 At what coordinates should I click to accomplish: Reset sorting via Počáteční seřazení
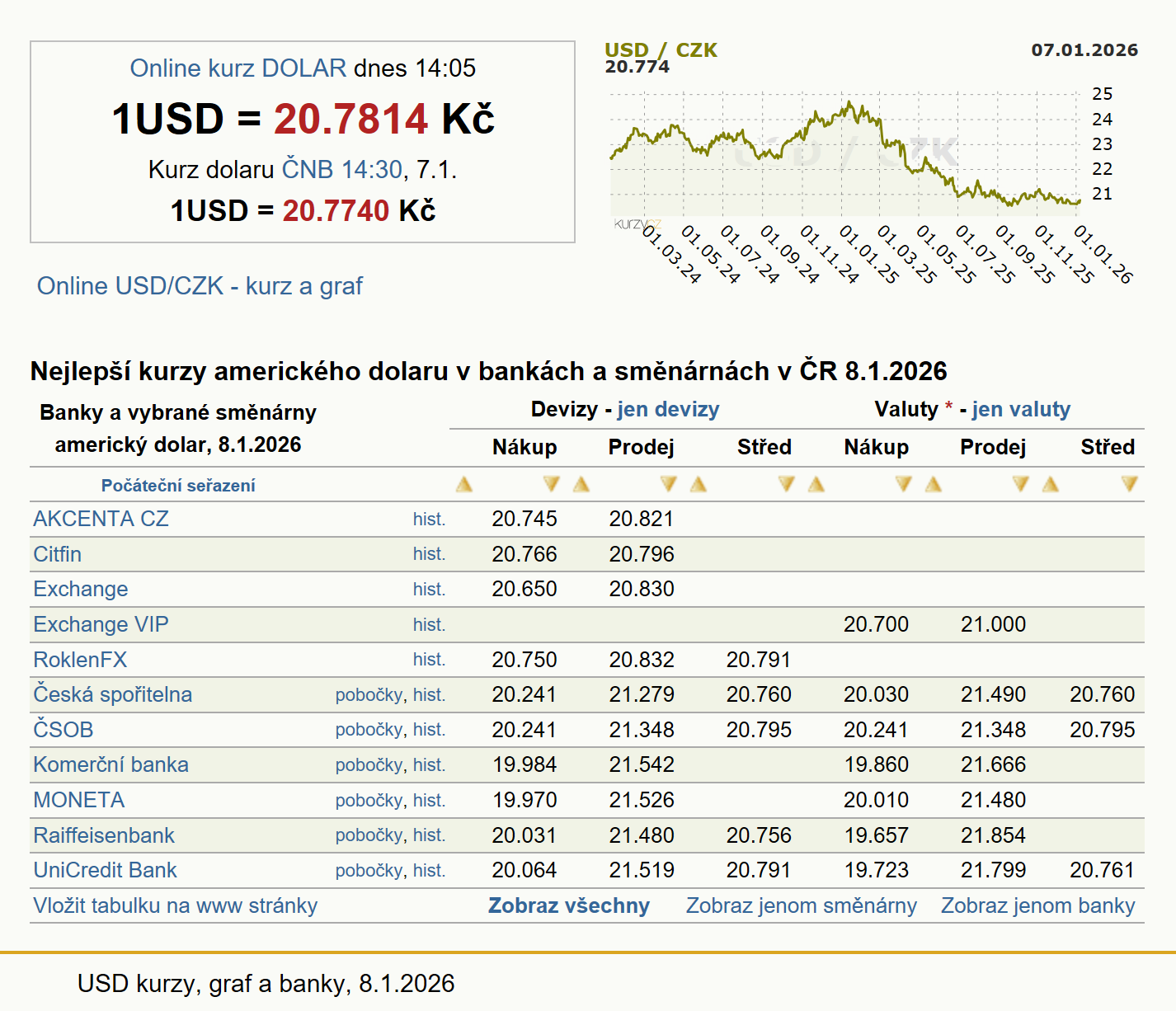coord(178,486)
